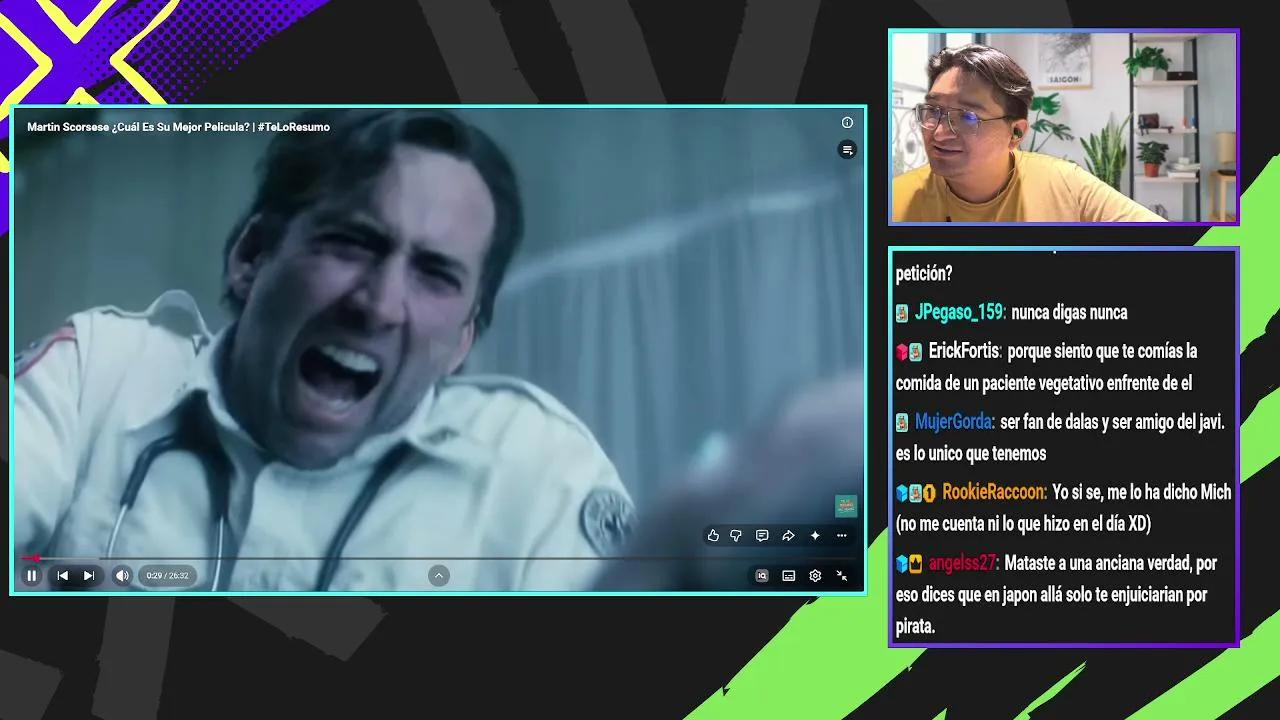Click username MujerGorda in chat
The width and height of the screenshot is (1280, 720).
(954, 422)
